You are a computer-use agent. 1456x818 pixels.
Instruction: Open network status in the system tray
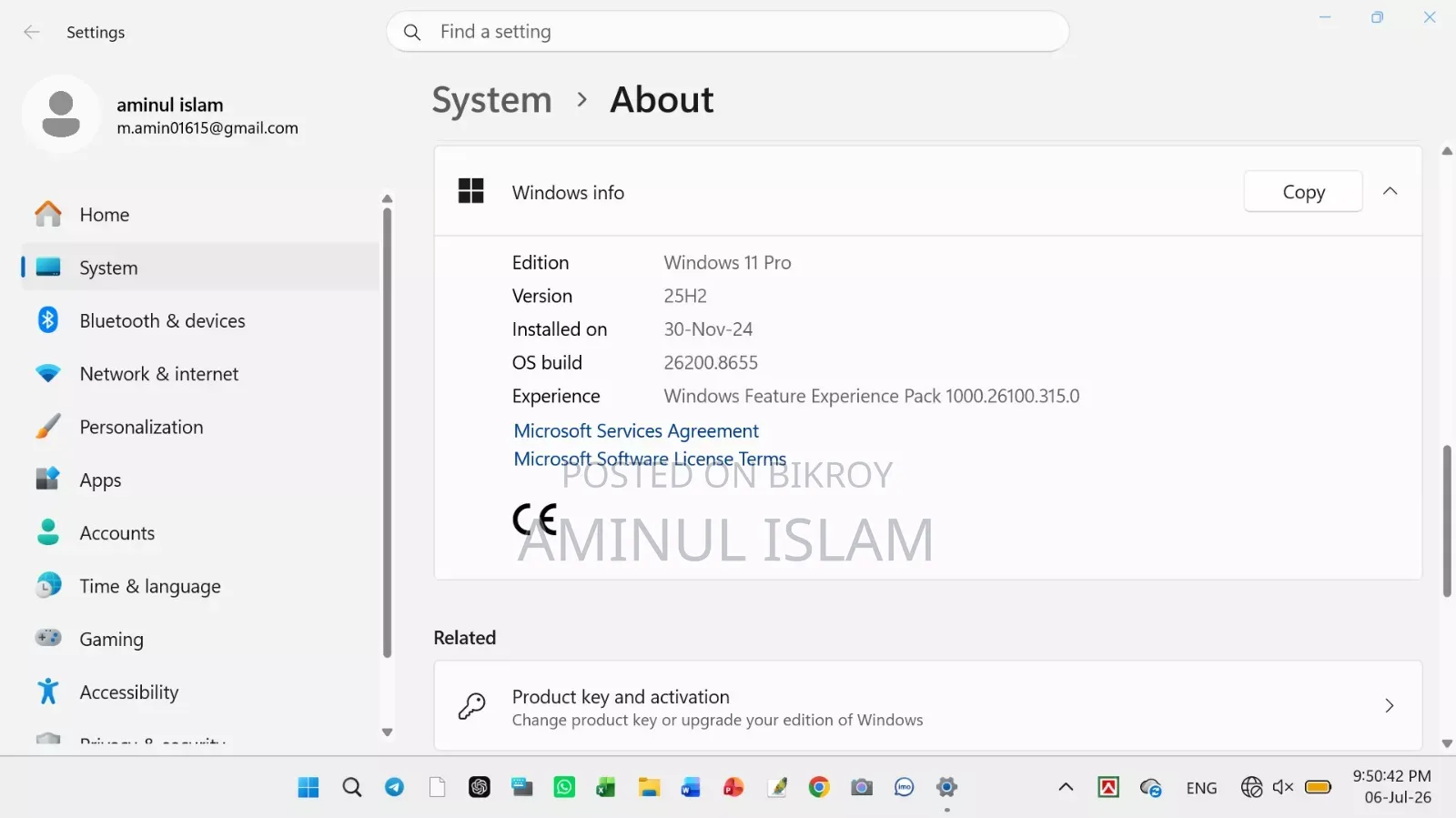point(1251,787)
